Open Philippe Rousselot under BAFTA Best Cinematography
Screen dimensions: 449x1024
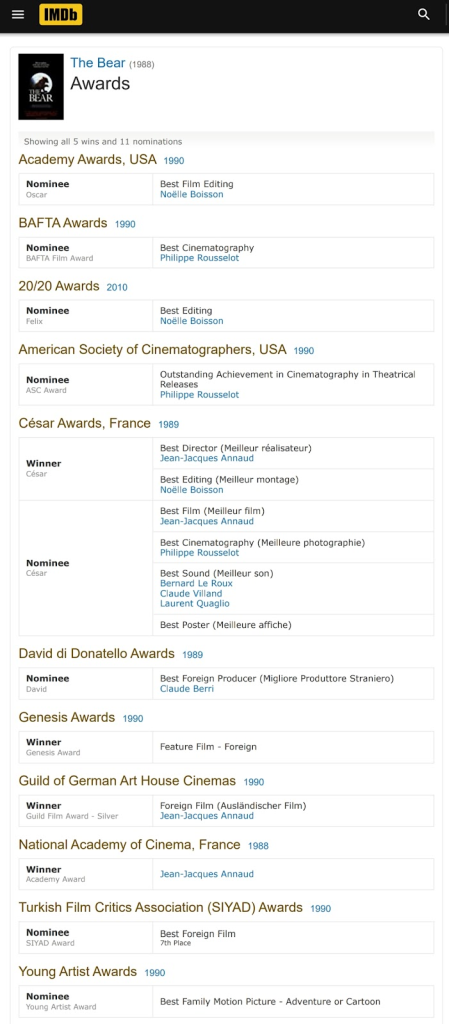click(200, 258)
